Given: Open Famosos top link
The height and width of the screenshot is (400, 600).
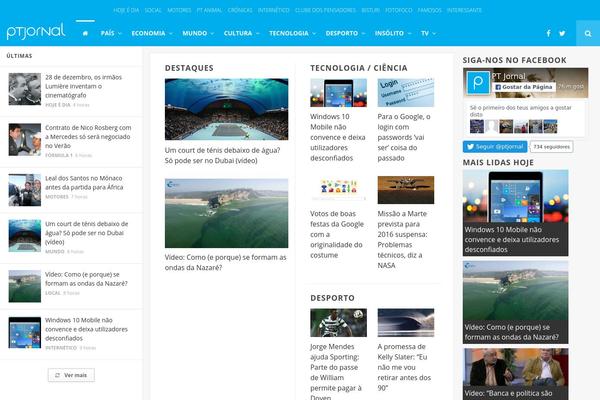Looking at the screenshot, I should pos(429,10).
